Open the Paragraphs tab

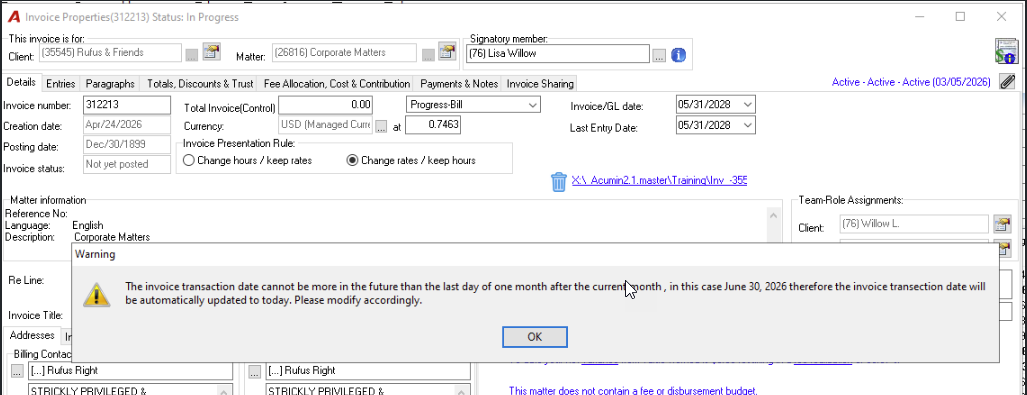click(x=110, y=84)
